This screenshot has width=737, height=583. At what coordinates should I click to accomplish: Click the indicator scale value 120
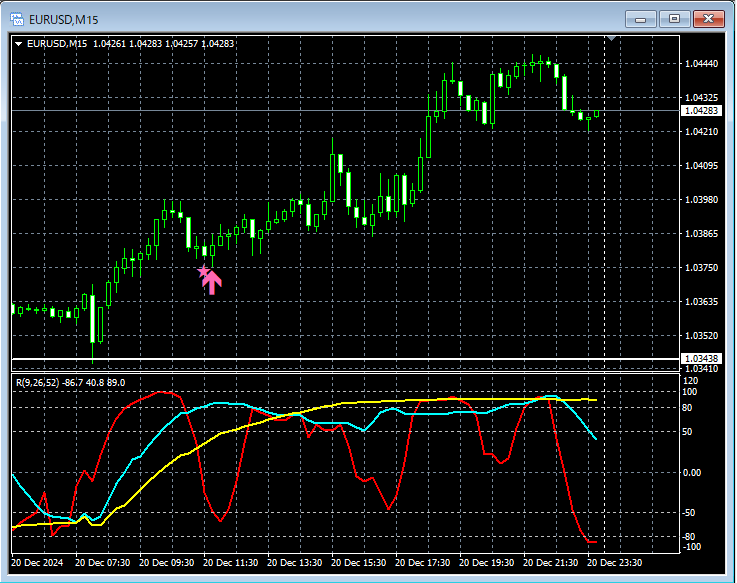[x=690, y=380]
